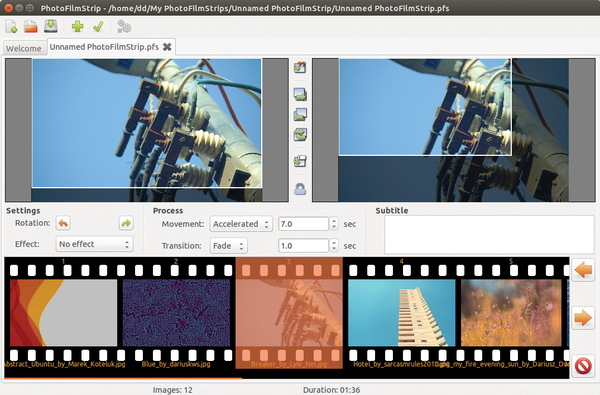Screen dimensions: 600x395
Task: Toggle the lock/unlock motion icon
Action: click(x=300, y=189)
